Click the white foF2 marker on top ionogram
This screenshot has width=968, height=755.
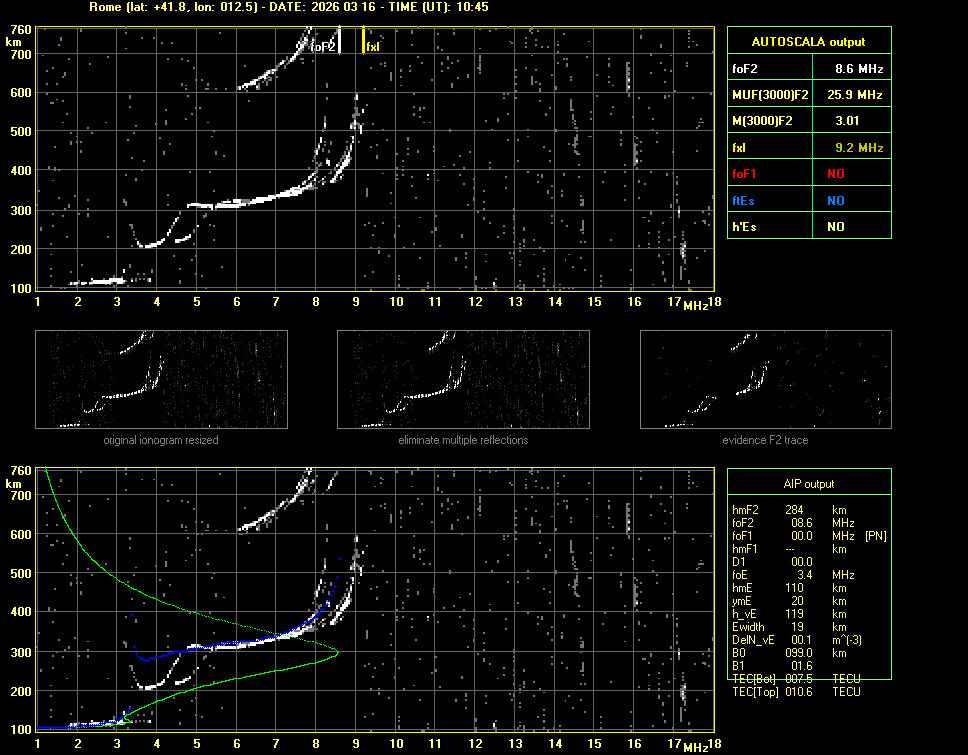pos(340,40)
